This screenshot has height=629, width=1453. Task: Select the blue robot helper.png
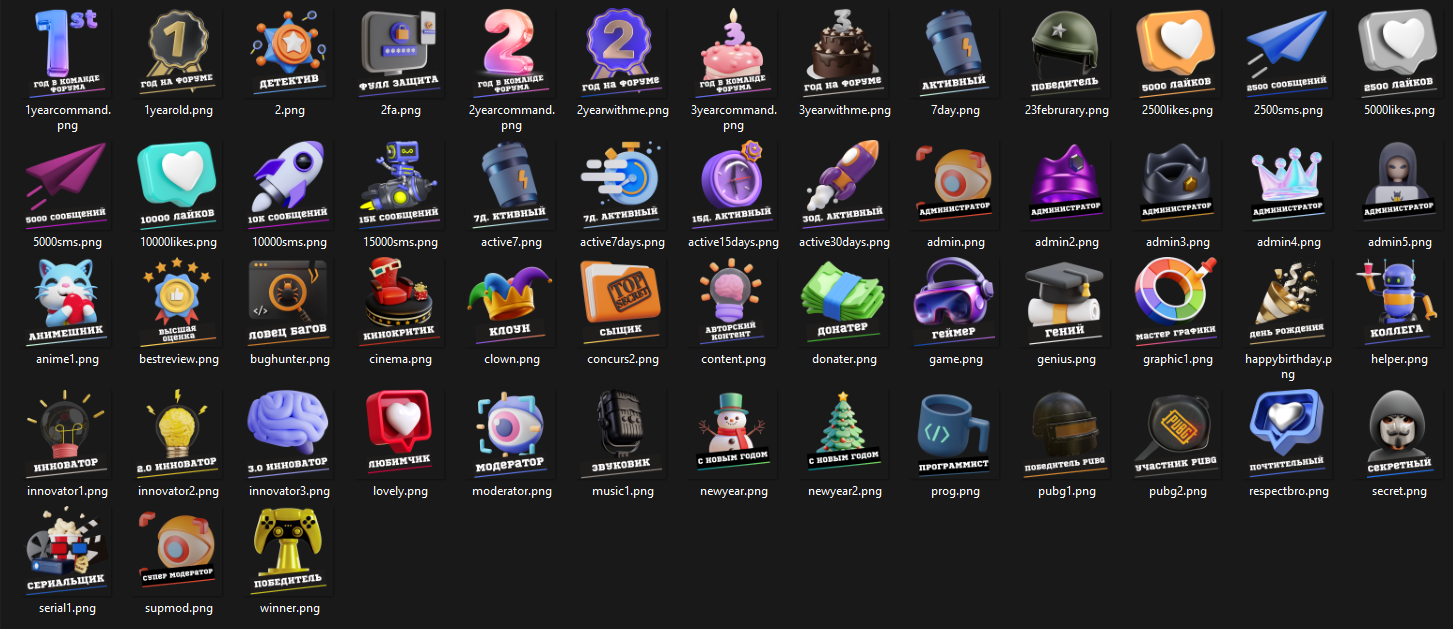pos(1399,302)
